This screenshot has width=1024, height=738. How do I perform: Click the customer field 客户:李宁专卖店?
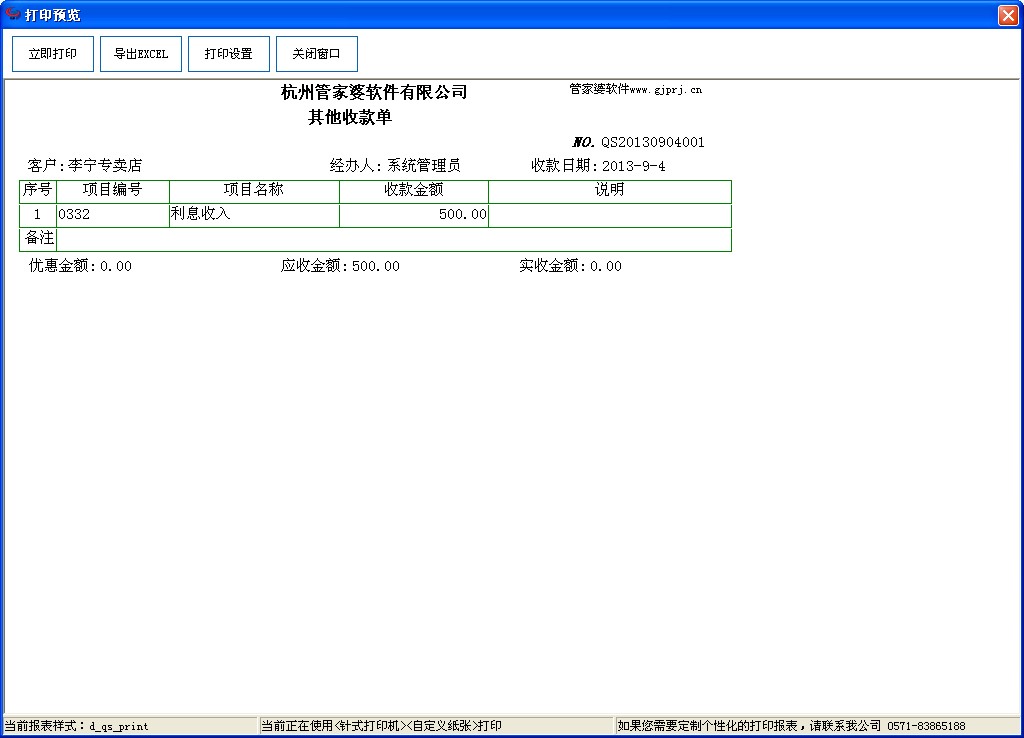pos(85,166)
